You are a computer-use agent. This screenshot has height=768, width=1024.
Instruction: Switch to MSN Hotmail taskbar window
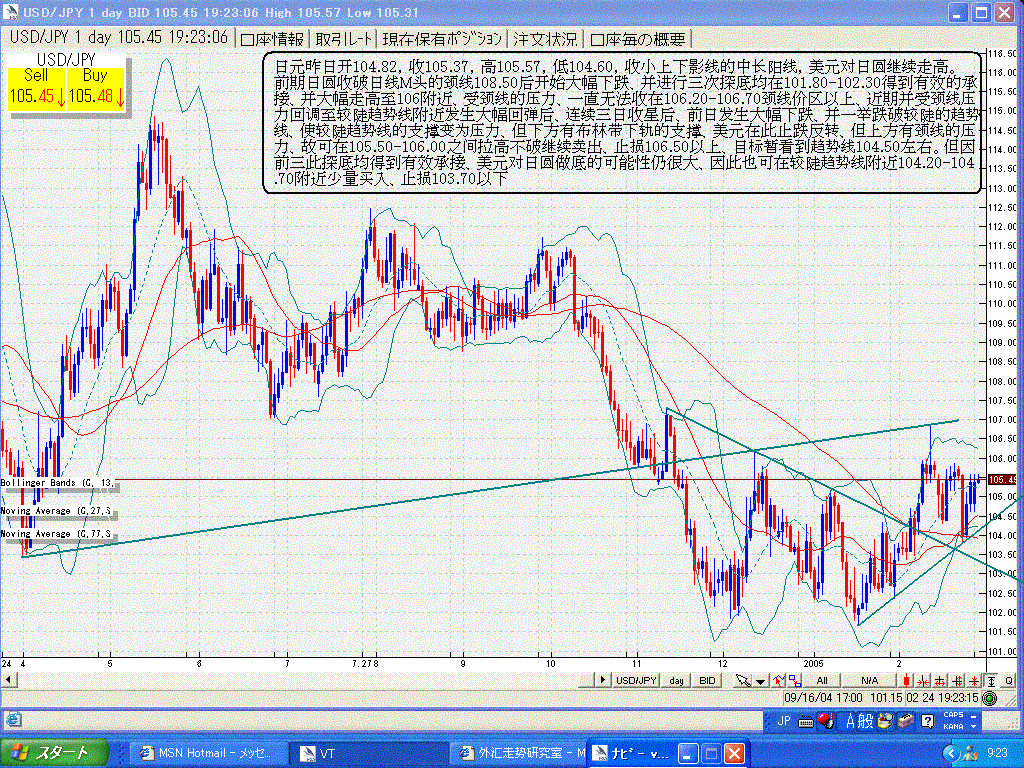tap(208, 753)
